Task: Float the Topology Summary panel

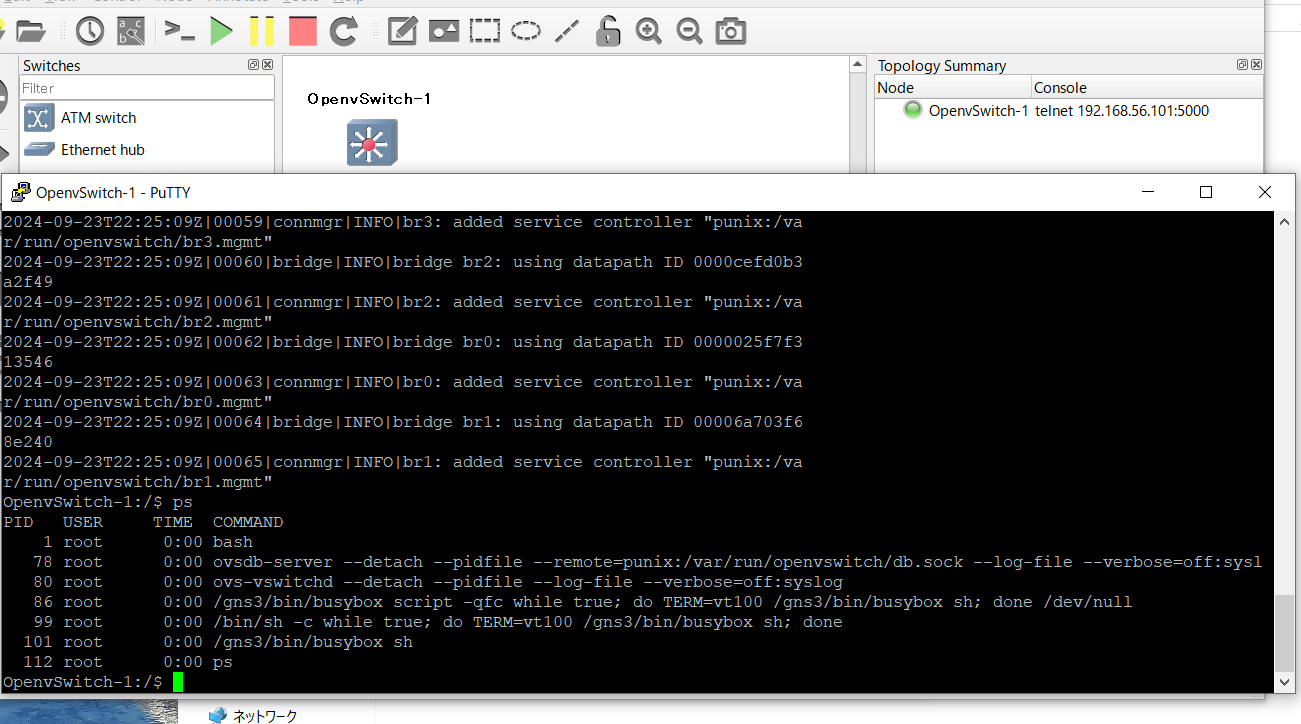Action: (1242, 65)
